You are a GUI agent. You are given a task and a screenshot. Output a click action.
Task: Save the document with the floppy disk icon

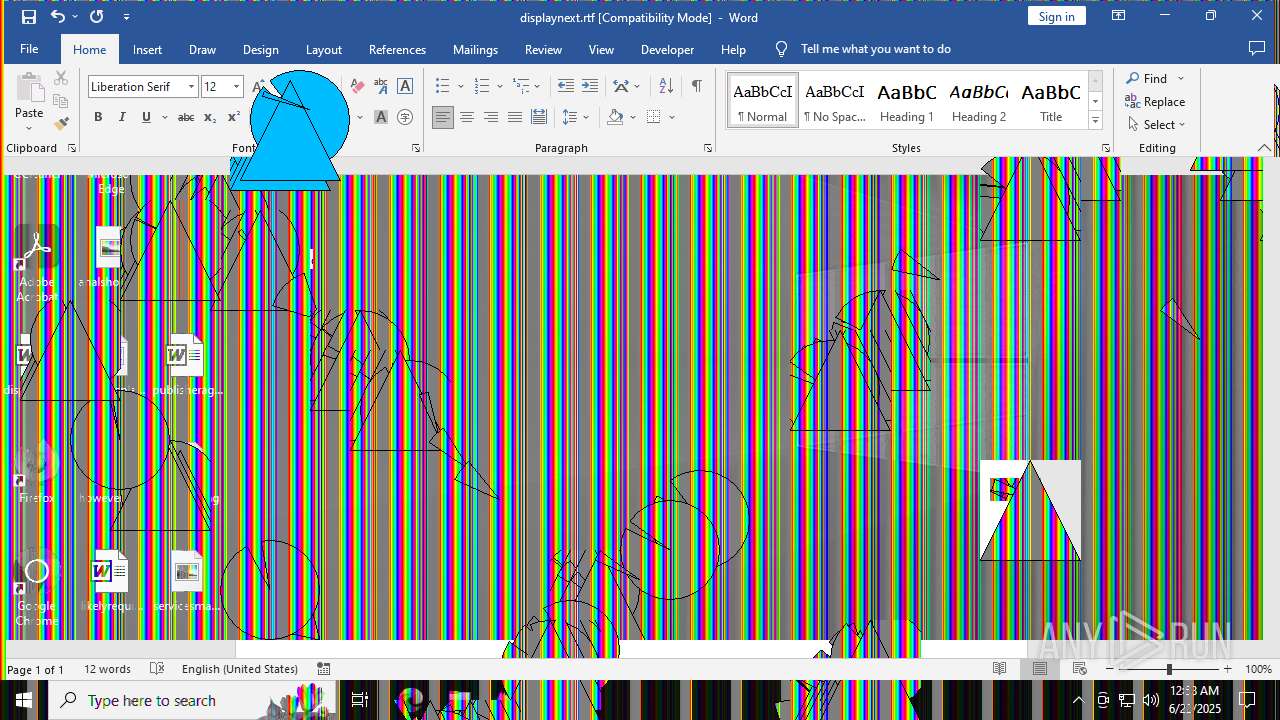pyautogui.click(x=29, y=17)
